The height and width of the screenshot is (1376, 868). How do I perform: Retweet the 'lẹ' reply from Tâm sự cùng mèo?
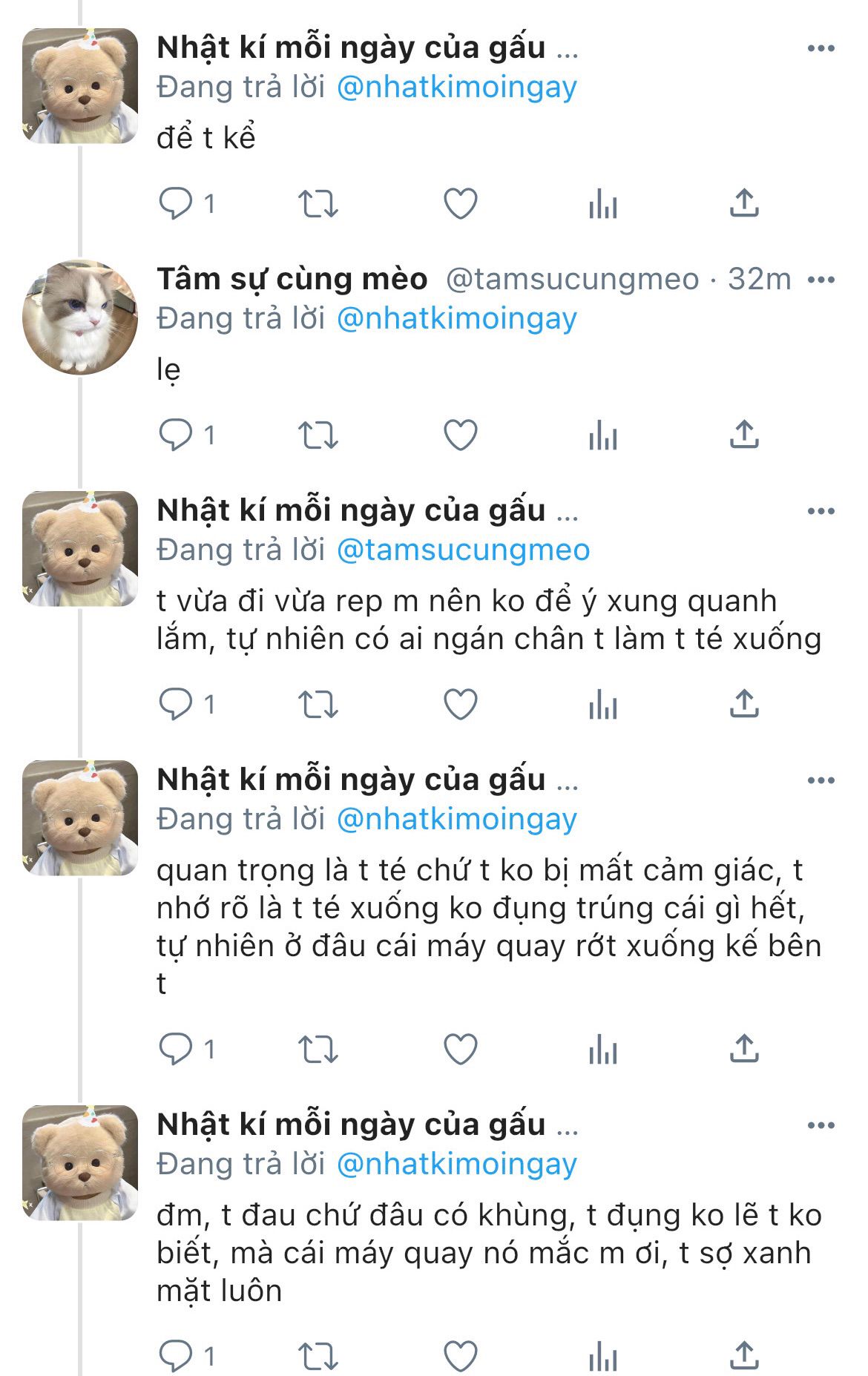(318, 435)
